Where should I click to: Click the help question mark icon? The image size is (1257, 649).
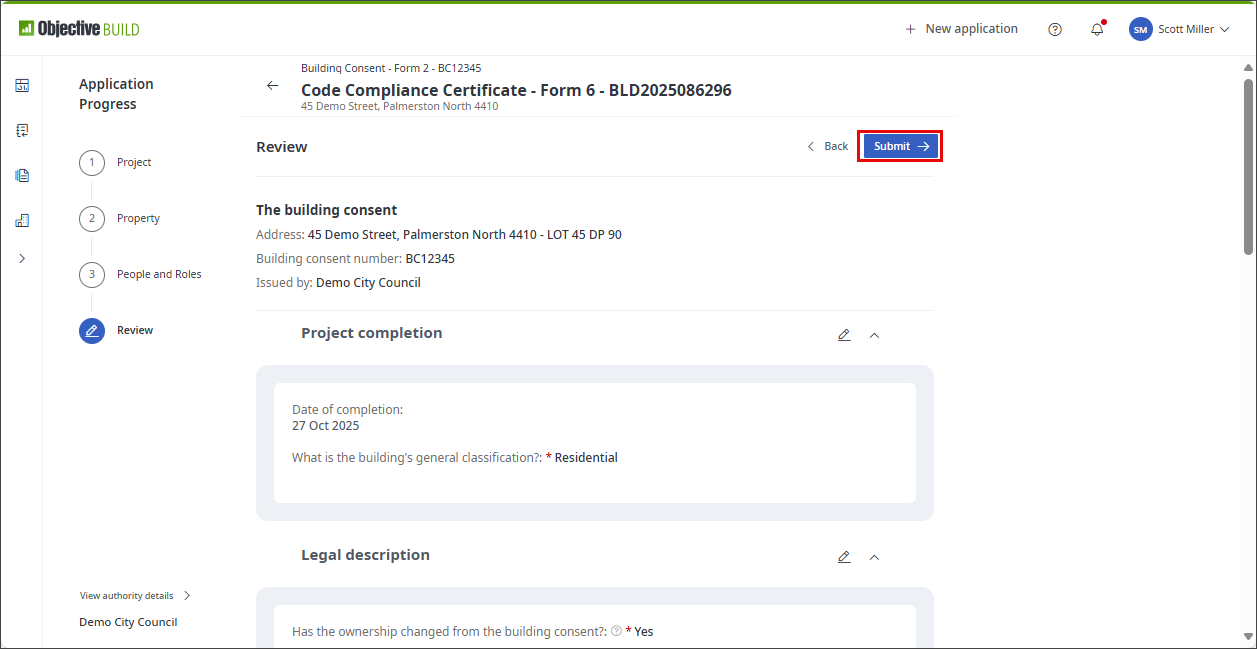[1055, 29]
